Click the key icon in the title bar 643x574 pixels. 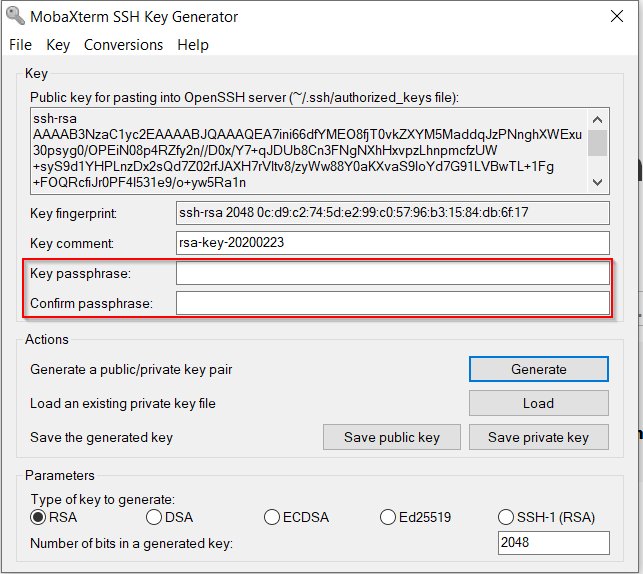pos(15,16)
